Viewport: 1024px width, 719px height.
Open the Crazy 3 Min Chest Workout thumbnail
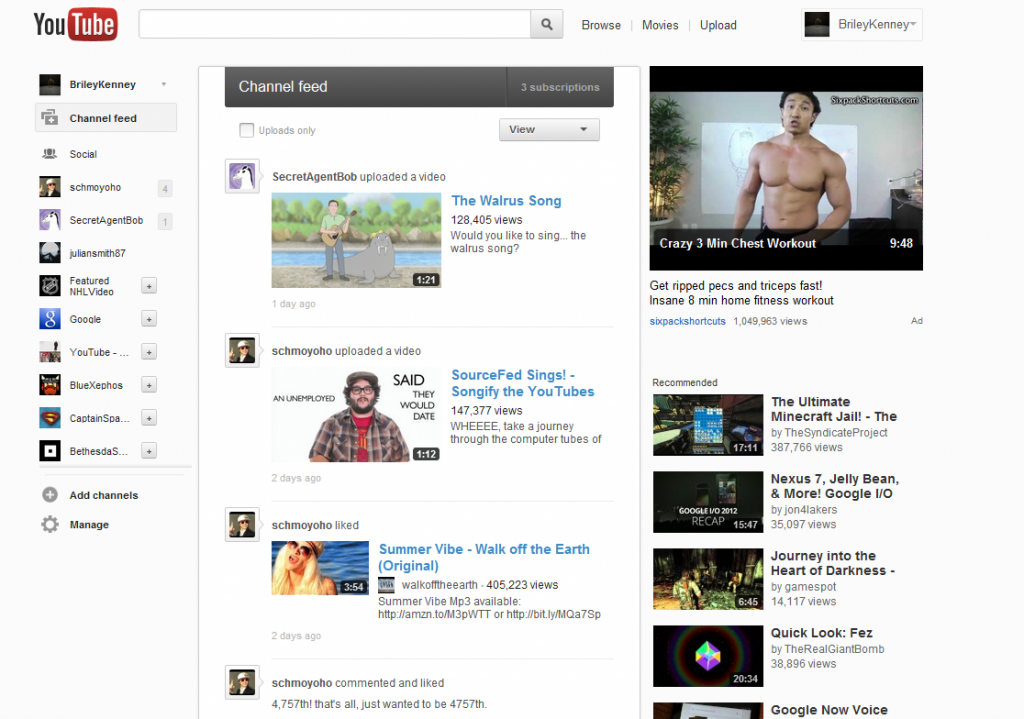point(786,168)
